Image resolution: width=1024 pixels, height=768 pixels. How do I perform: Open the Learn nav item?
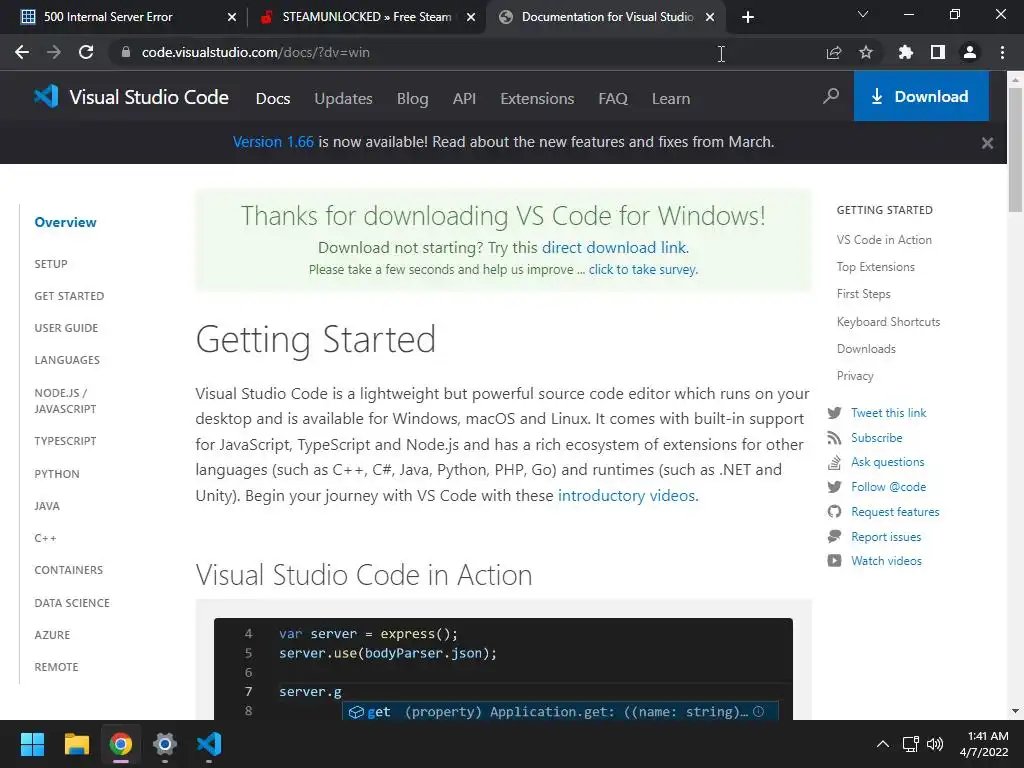click(671, 99)
